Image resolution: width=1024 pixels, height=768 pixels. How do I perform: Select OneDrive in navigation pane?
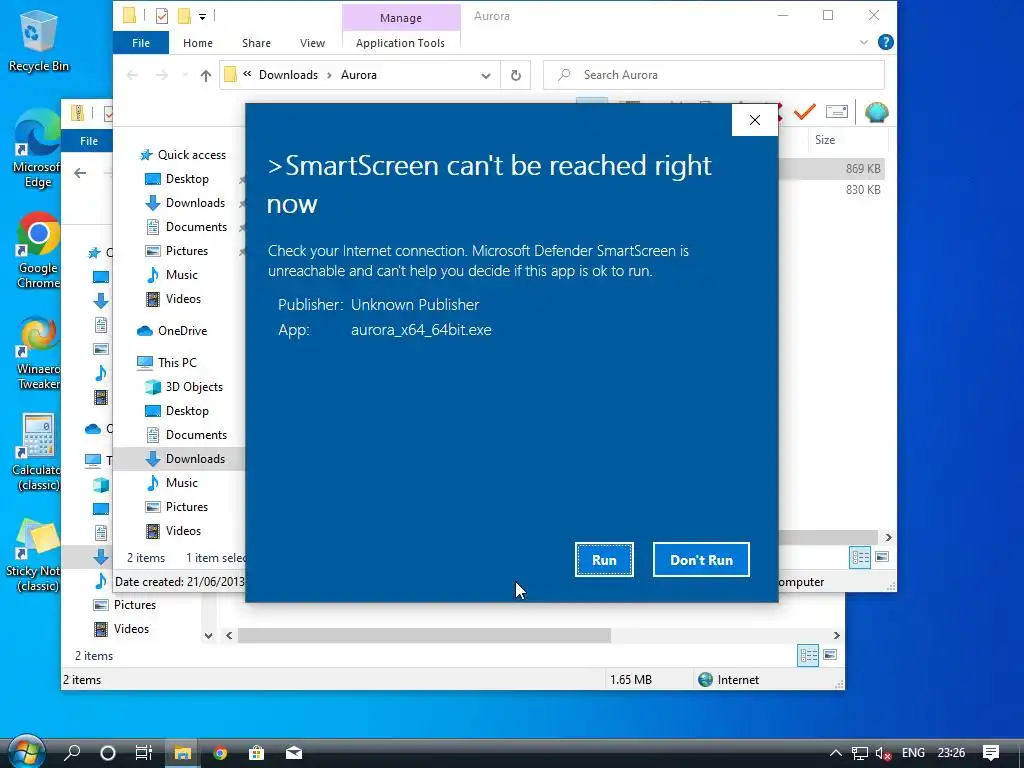[x=172, y=331]
